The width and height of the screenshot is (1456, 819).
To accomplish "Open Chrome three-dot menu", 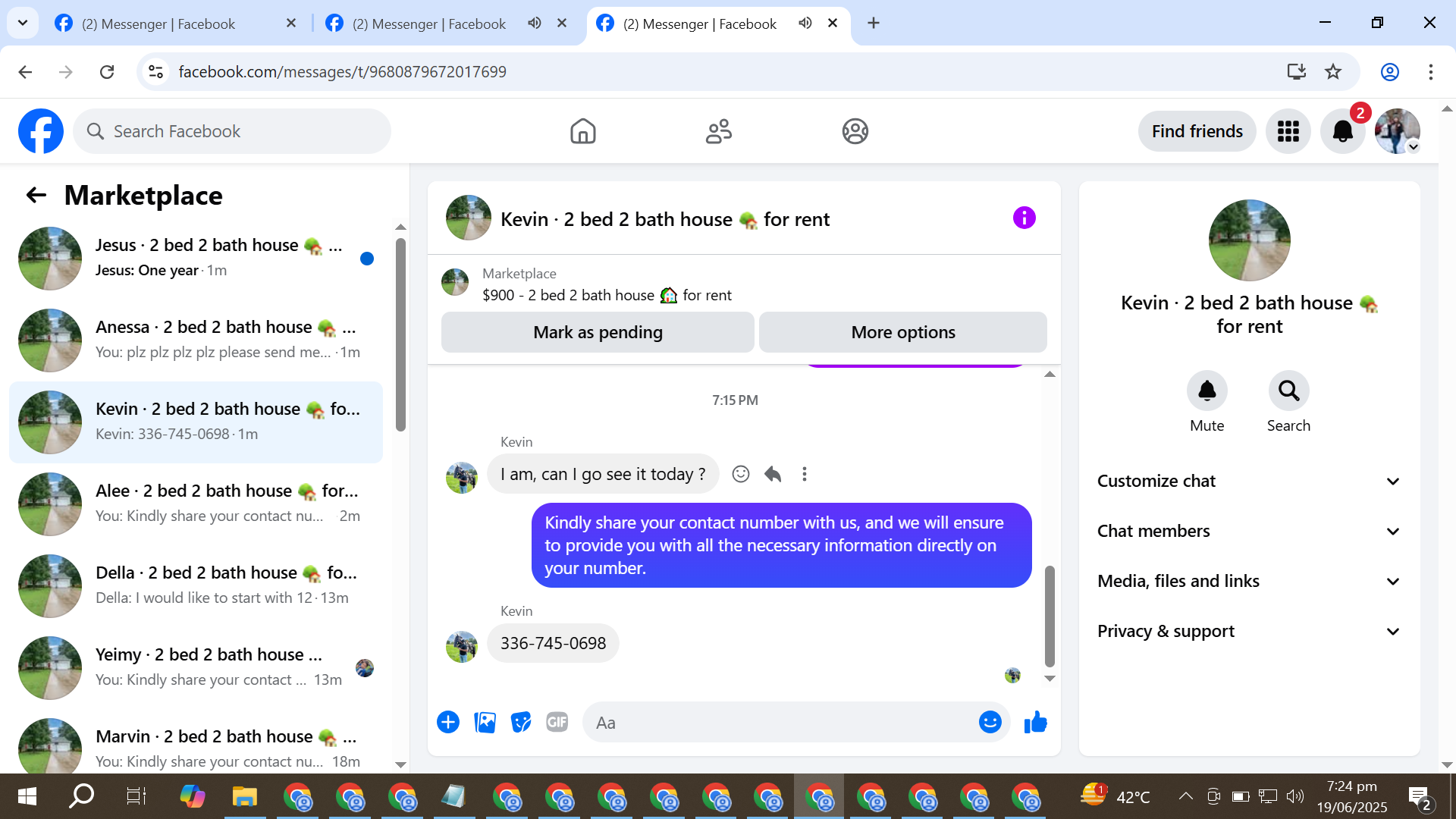I will pyautogui.click(x=1430, y=71).
